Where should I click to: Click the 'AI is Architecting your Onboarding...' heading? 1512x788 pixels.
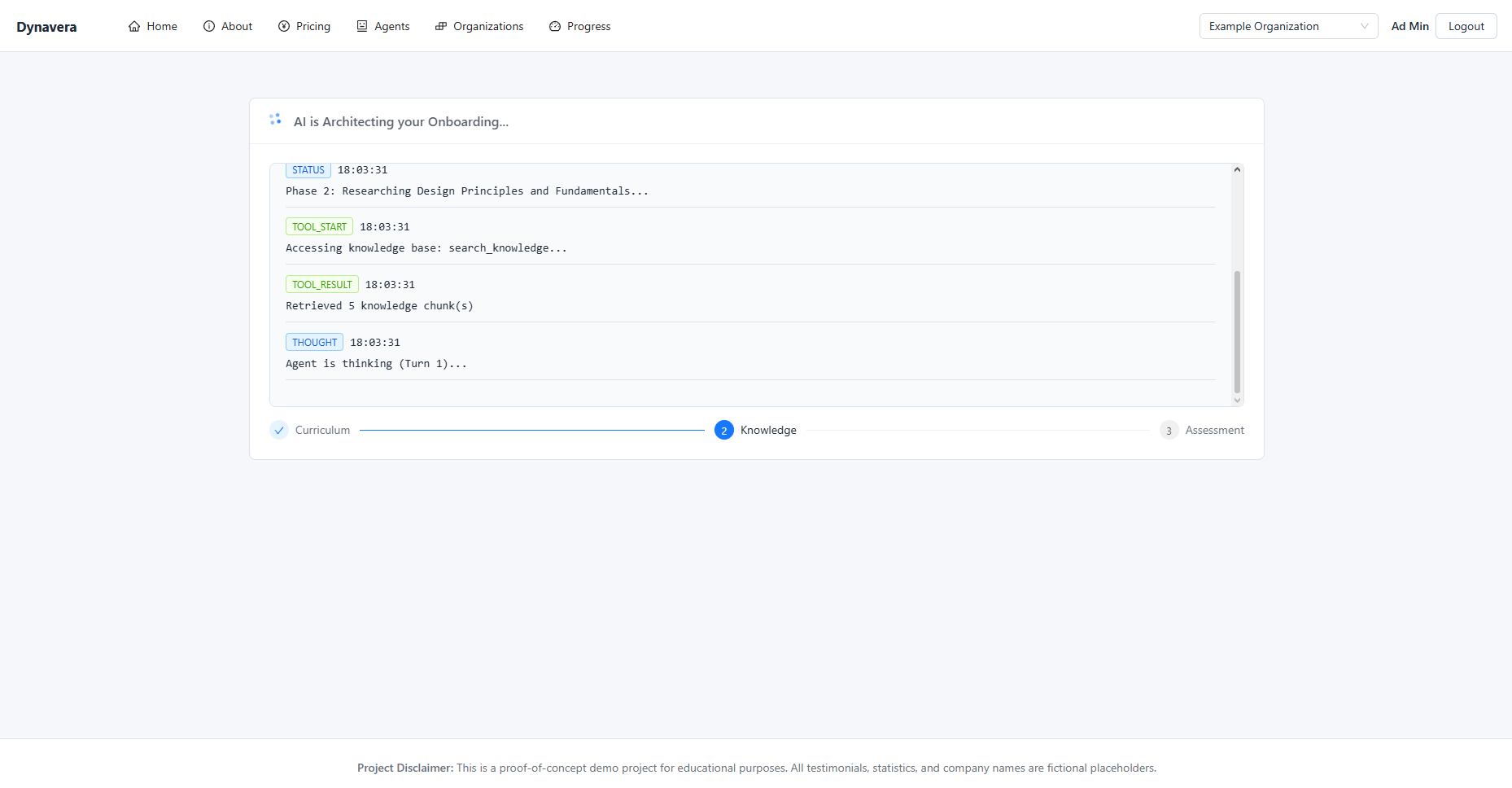point(401,121)
